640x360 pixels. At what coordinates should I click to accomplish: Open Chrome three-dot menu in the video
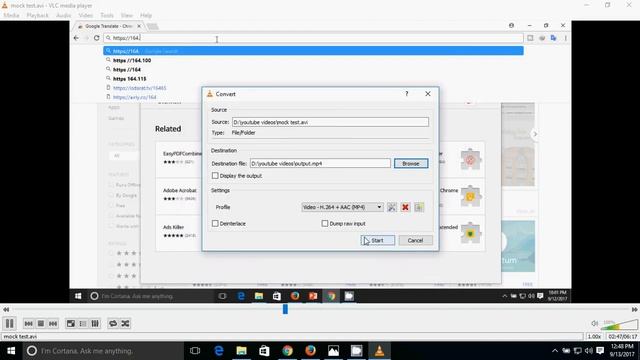pyautogui.click(x=565, y=38)
